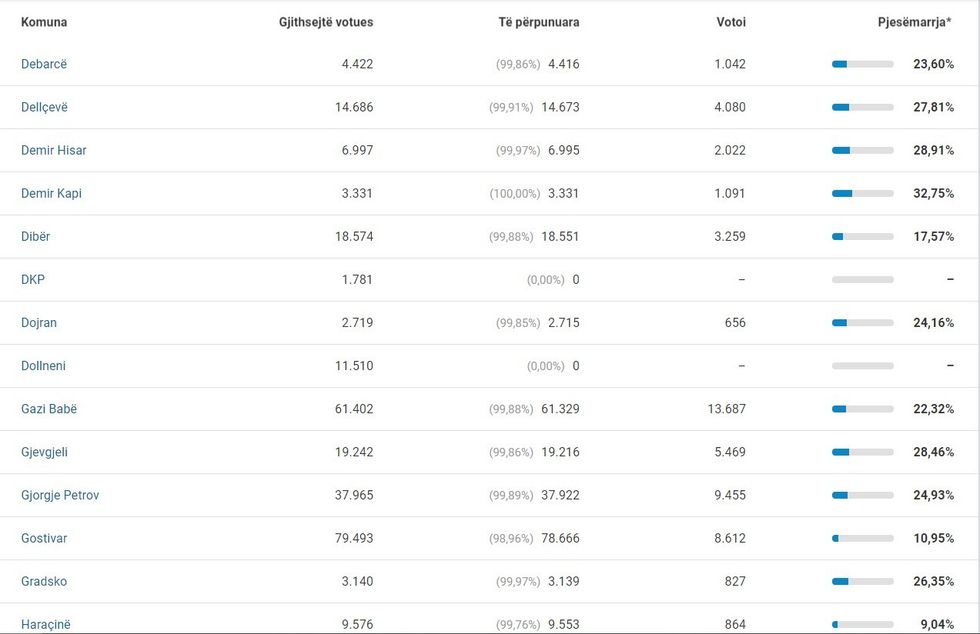Open the Dellçevë municipality link
980x634 pixels.
pos(45,107)
